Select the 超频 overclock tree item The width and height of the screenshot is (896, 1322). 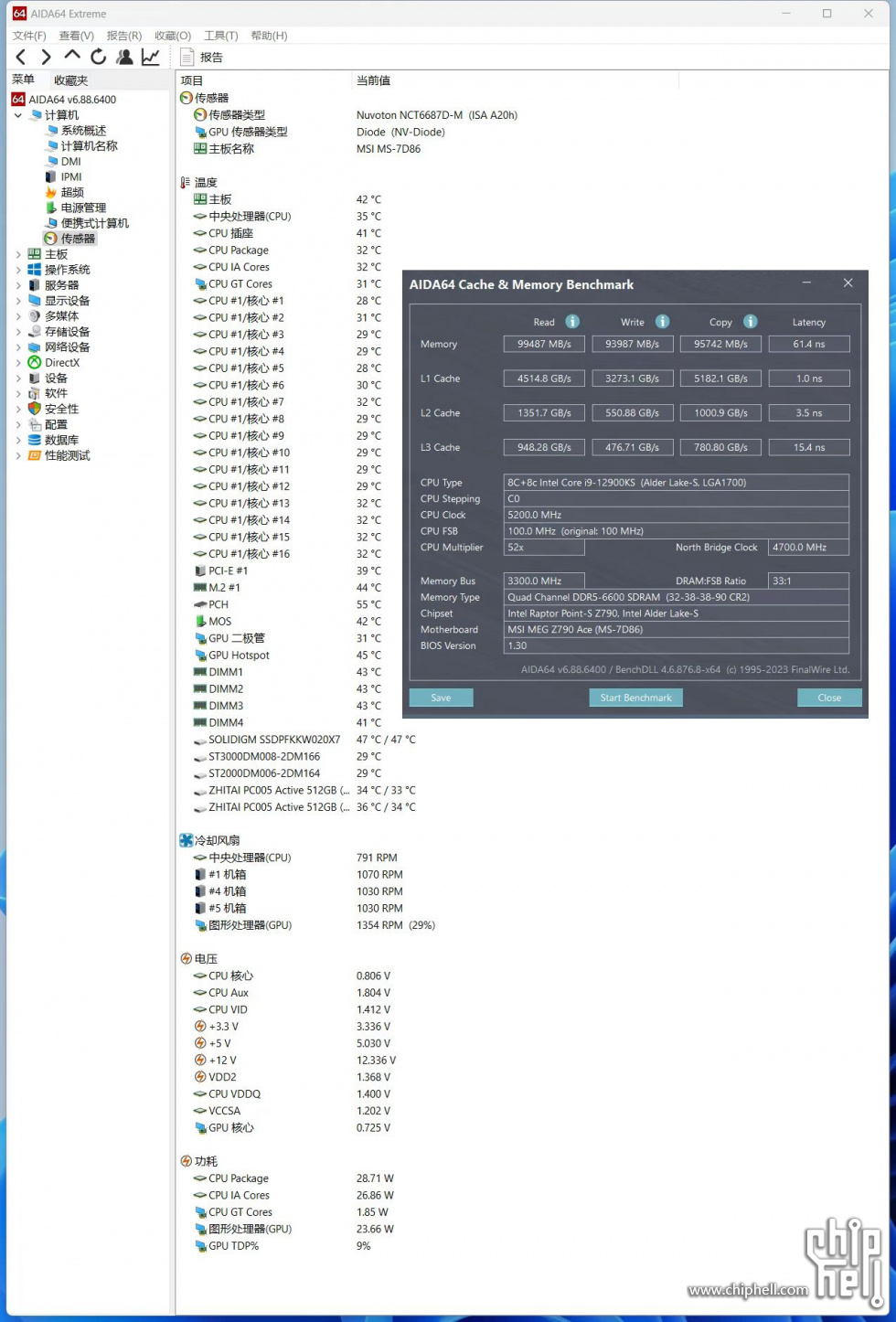point(65,193)
